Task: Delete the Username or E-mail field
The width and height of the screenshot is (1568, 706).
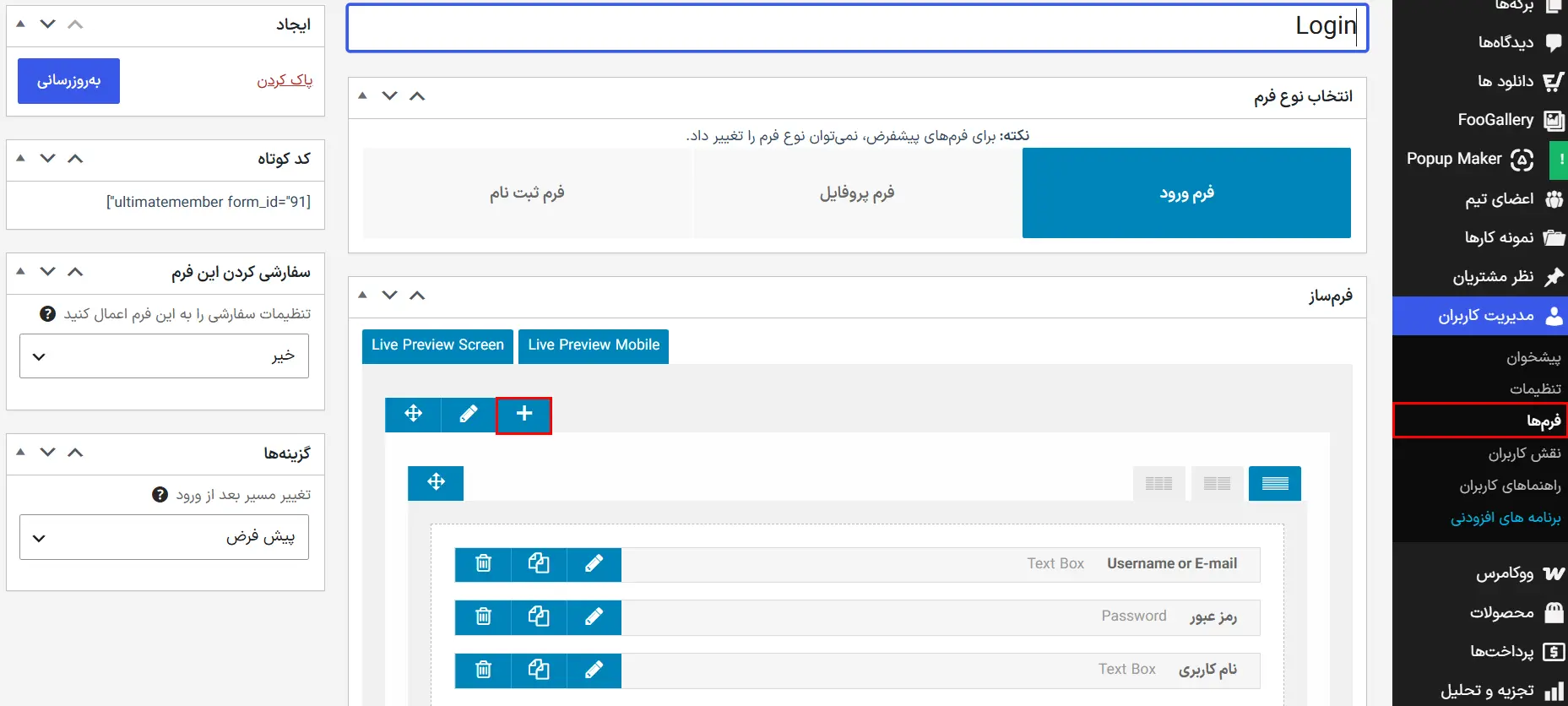Action: click(x=483, y=564)
